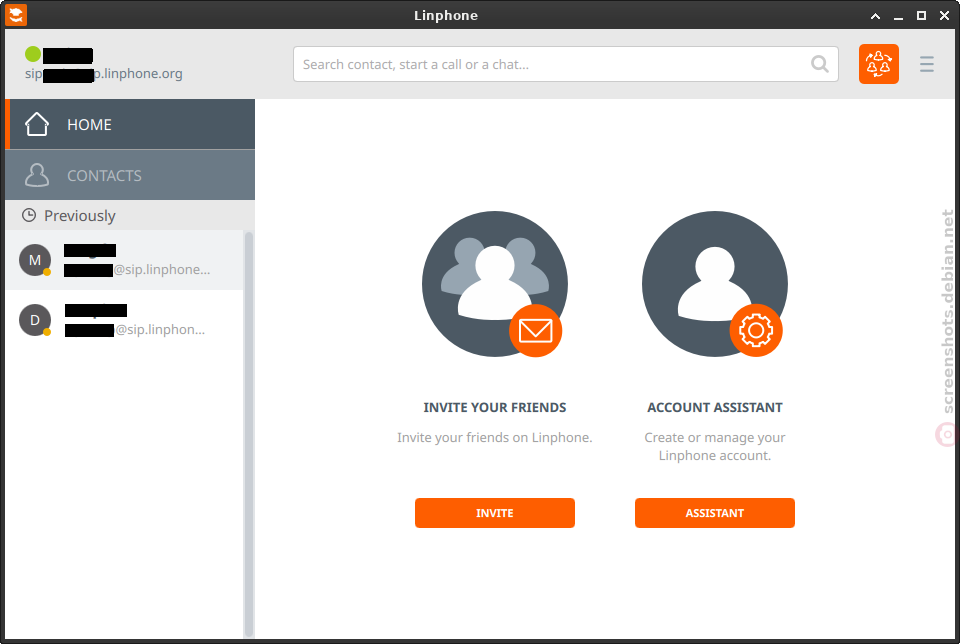
Task: Minimize the Linphone window
Action: [x=898, y=16]
